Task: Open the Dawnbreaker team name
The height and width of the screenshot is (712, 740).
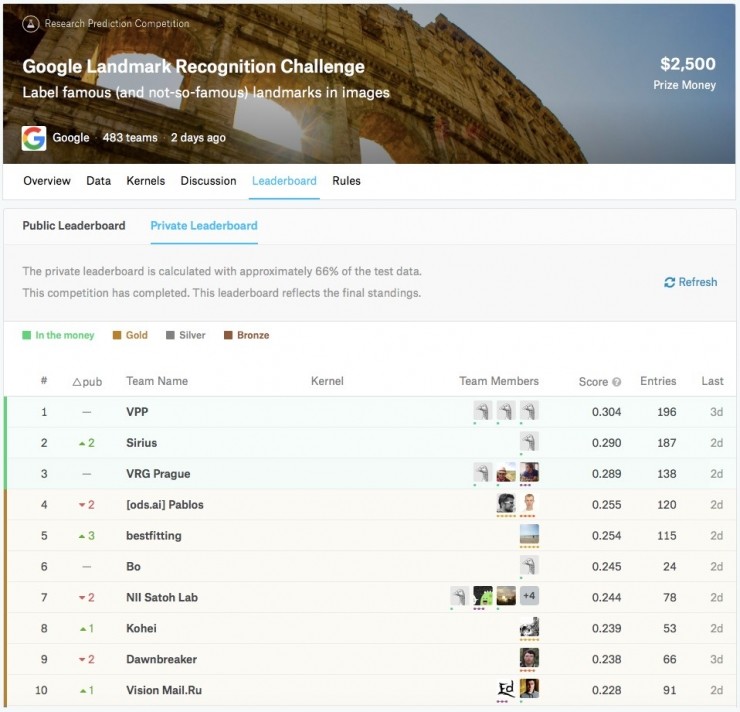Action: (x=161, y=659)
